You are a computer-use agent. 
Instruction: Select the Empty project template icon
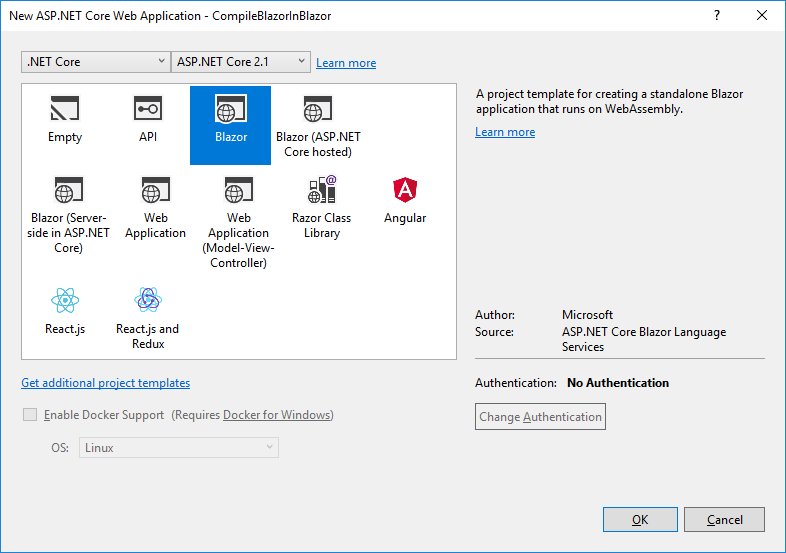[65, 109]
